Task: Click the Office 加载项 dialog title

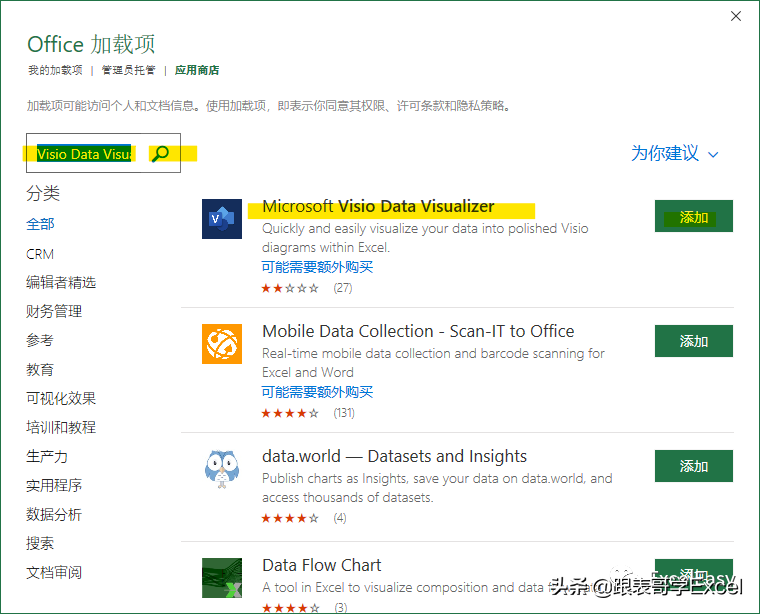Action: click(91, 45)
